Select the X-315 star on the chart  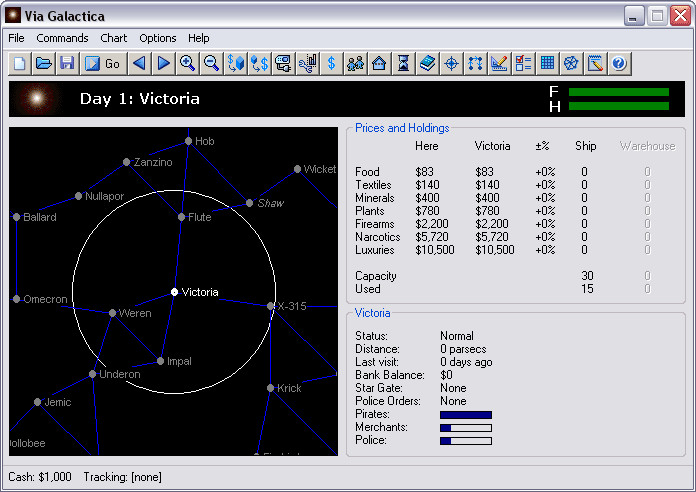coord(271,306)
